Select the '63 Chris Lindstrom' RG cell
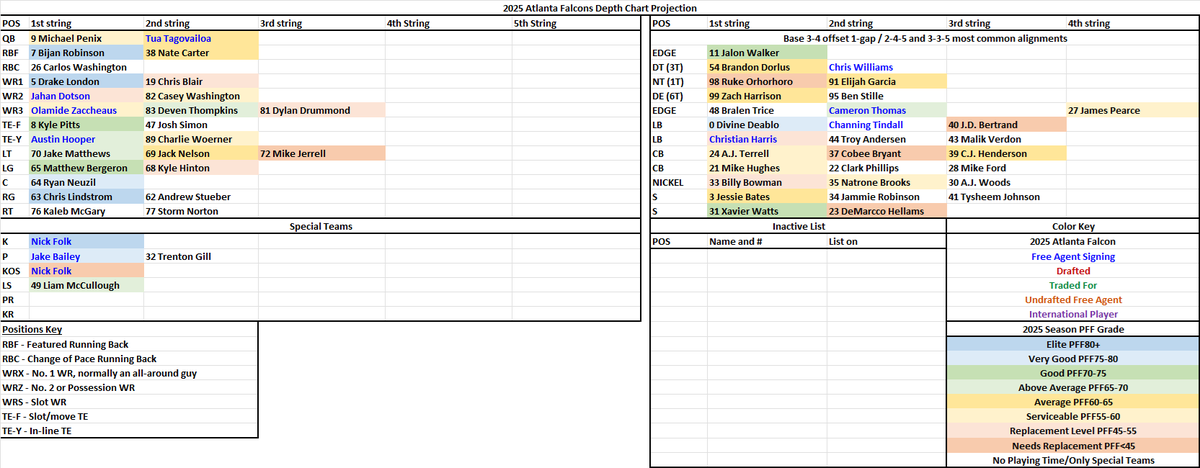The width and height of the screenshot is (1200, 468). click(x=86, y=197)
